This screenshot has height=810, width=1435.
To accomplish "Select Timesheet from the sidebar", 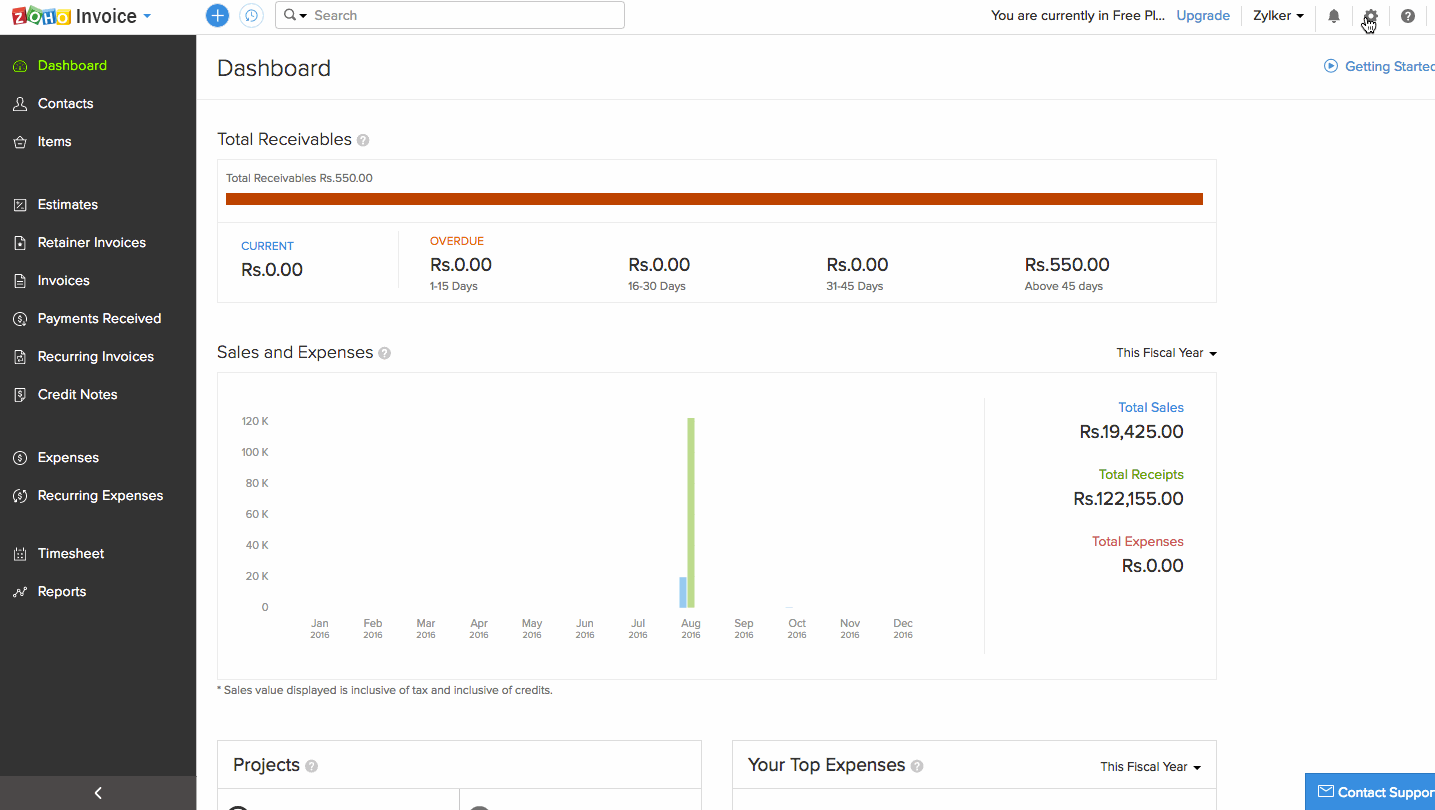I will [x=70, y=554].
